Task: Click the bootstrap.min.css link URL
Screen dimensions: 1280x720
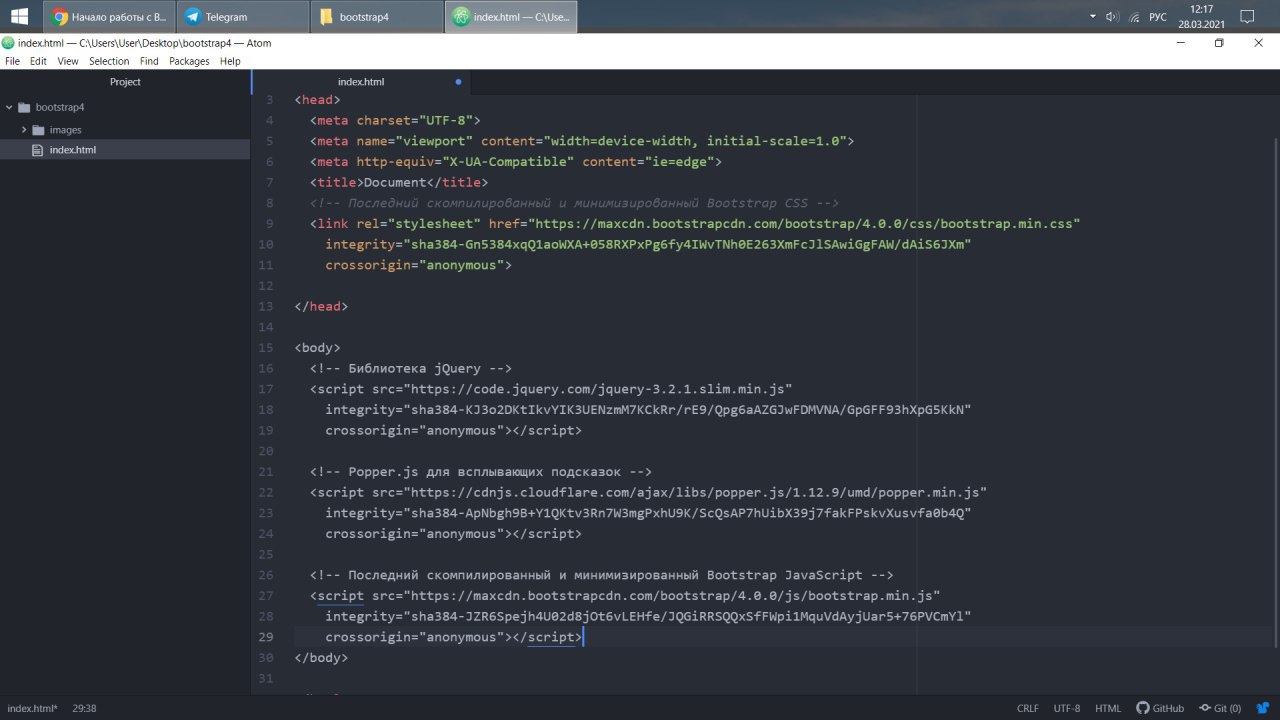Action: coord(805,224)
